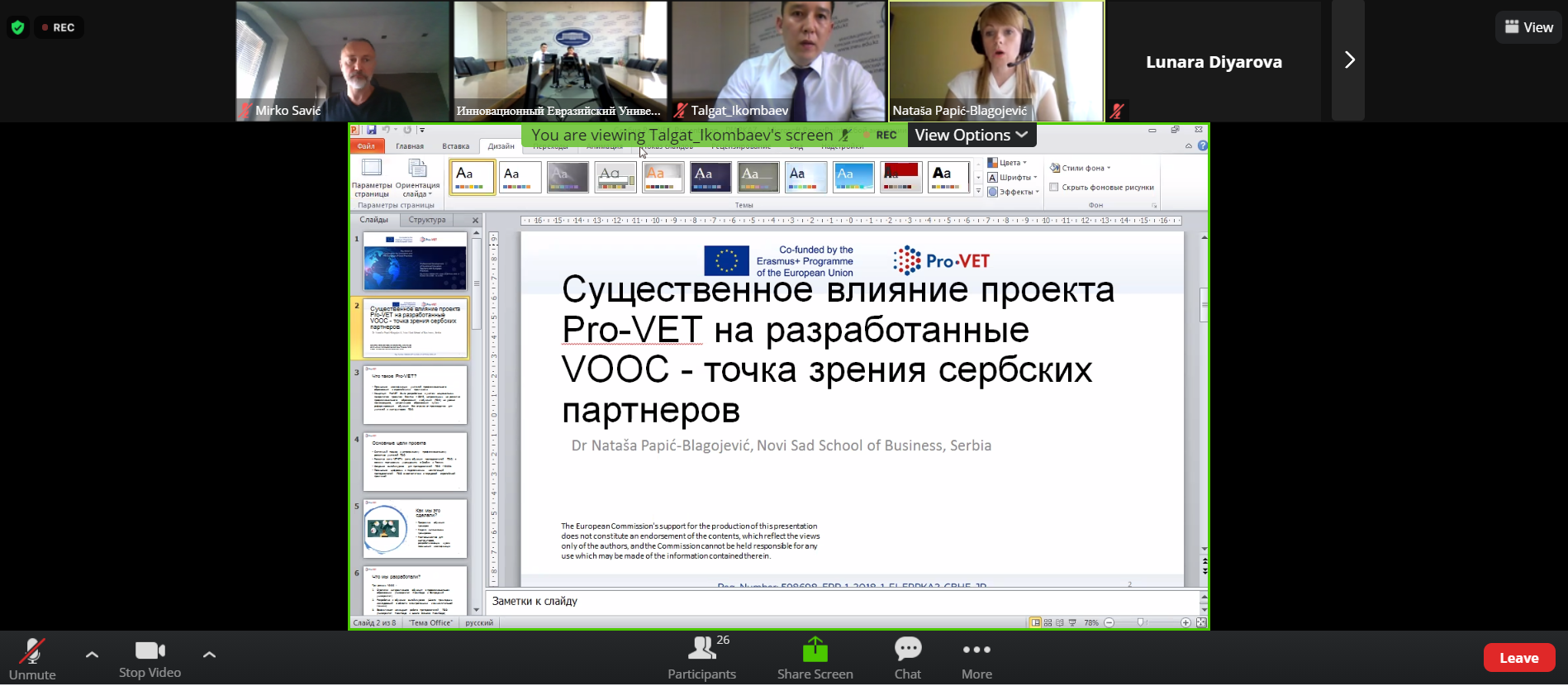Viewport: 1568px width, 686px height.
Task: Adjust the zoom slider handle
Action: point(1141,622)
